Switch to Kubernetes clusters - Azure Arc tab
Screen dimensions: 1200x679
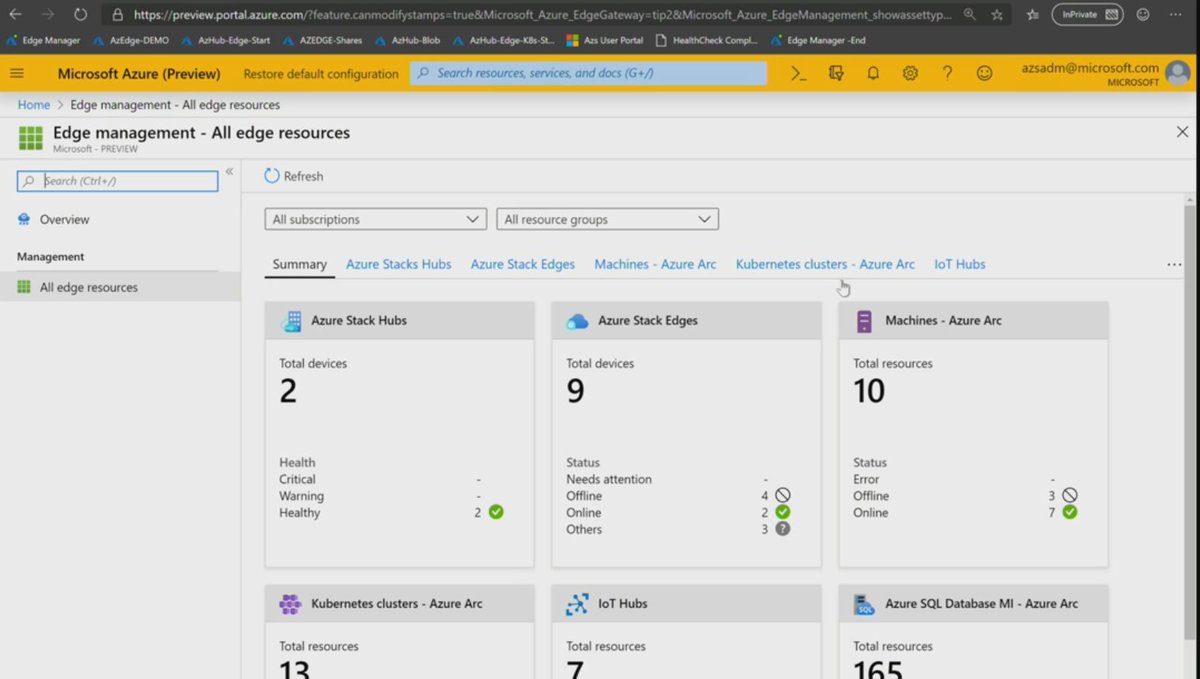tap(825, 264)
